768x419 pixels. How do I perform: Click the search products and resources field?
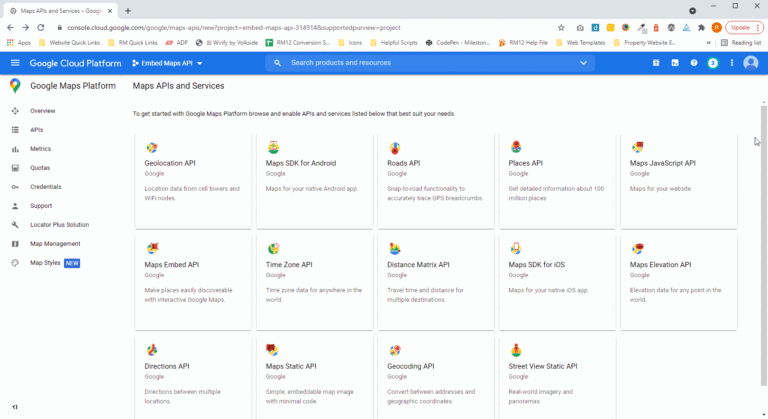tap(430, 63)
